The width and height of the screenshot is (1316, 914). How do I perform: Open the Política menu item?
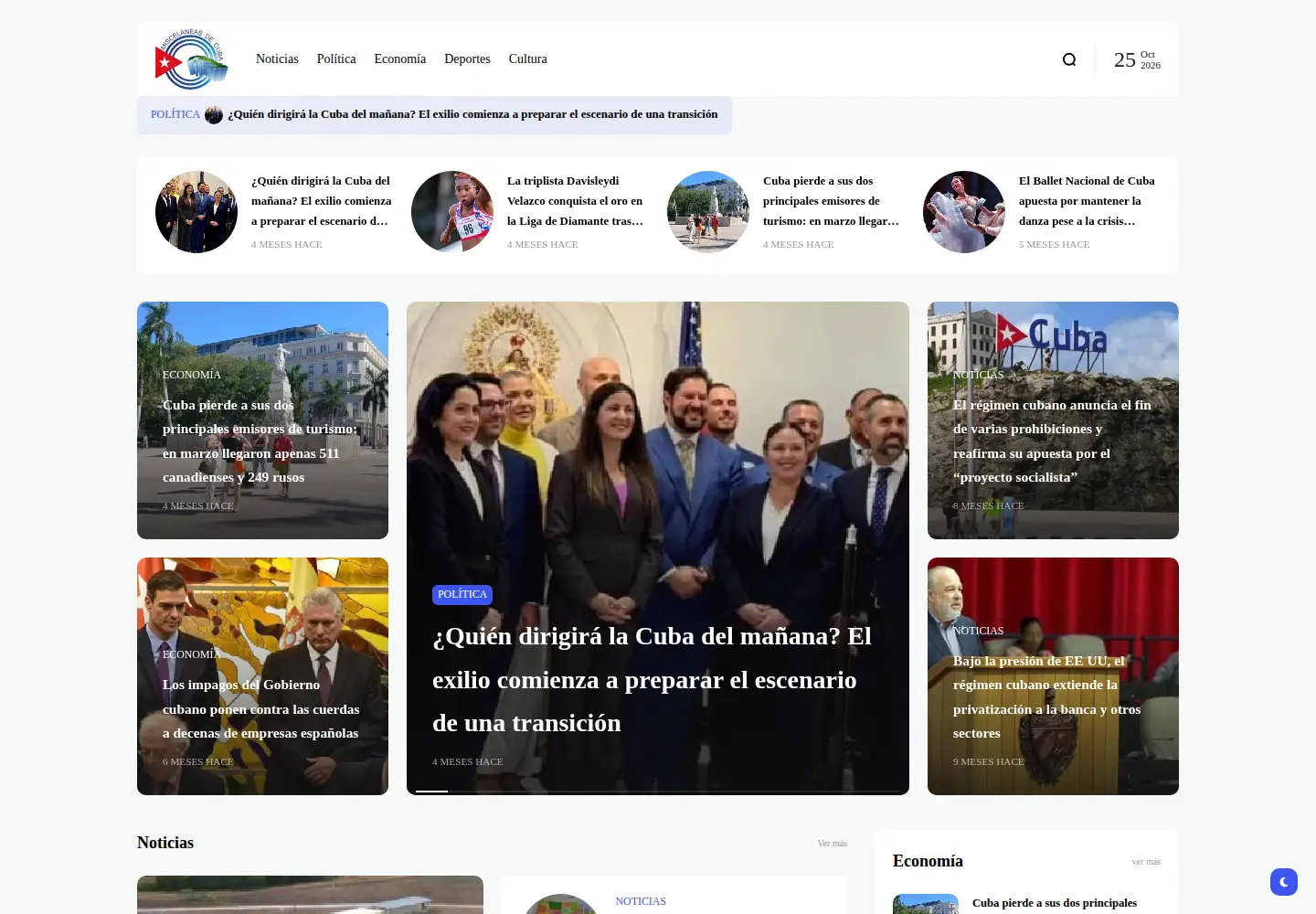click(x=336, y=58)
